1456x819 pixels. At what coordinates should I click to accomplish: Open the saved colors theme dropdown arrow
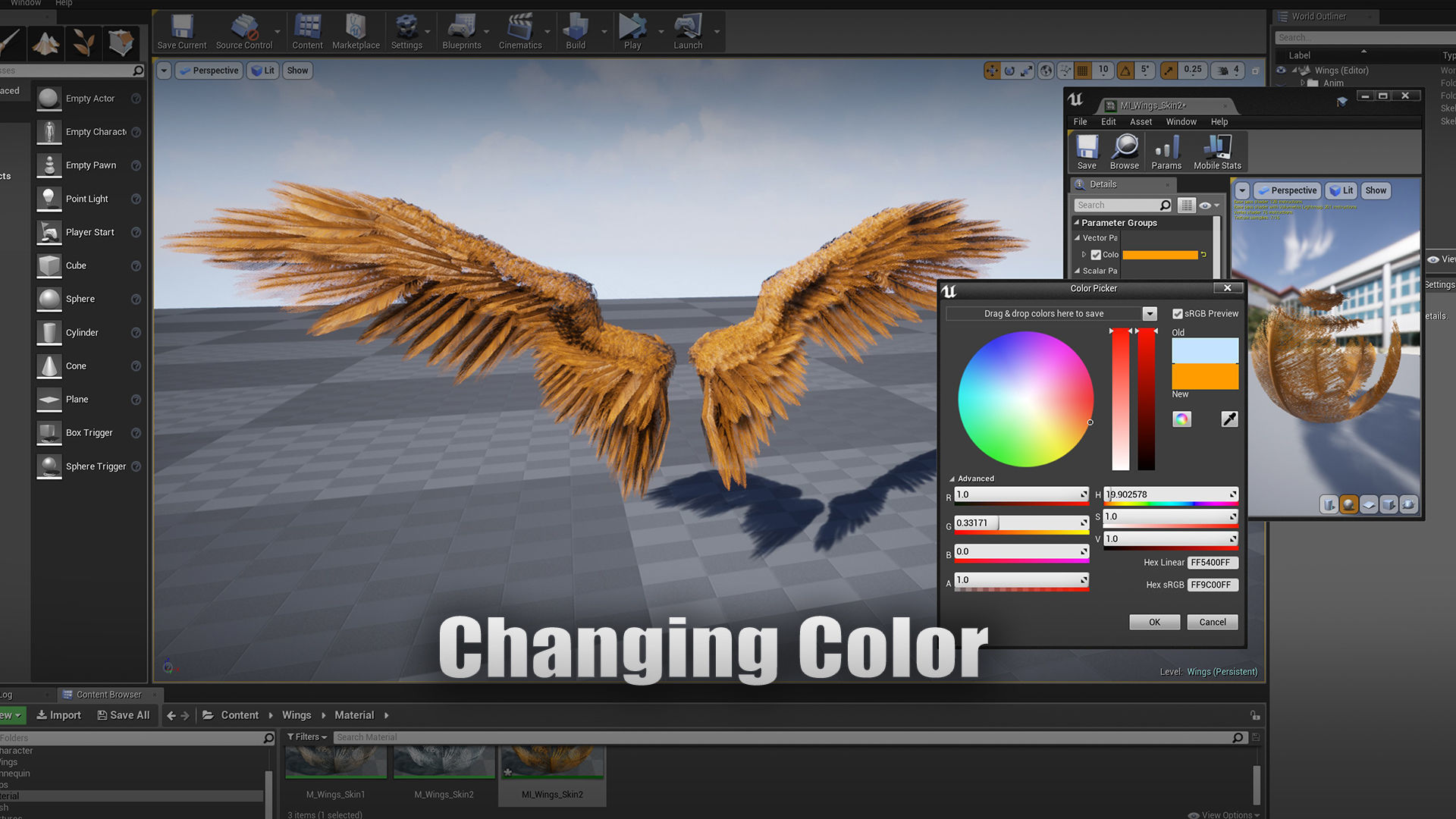tap(1150, 314)
